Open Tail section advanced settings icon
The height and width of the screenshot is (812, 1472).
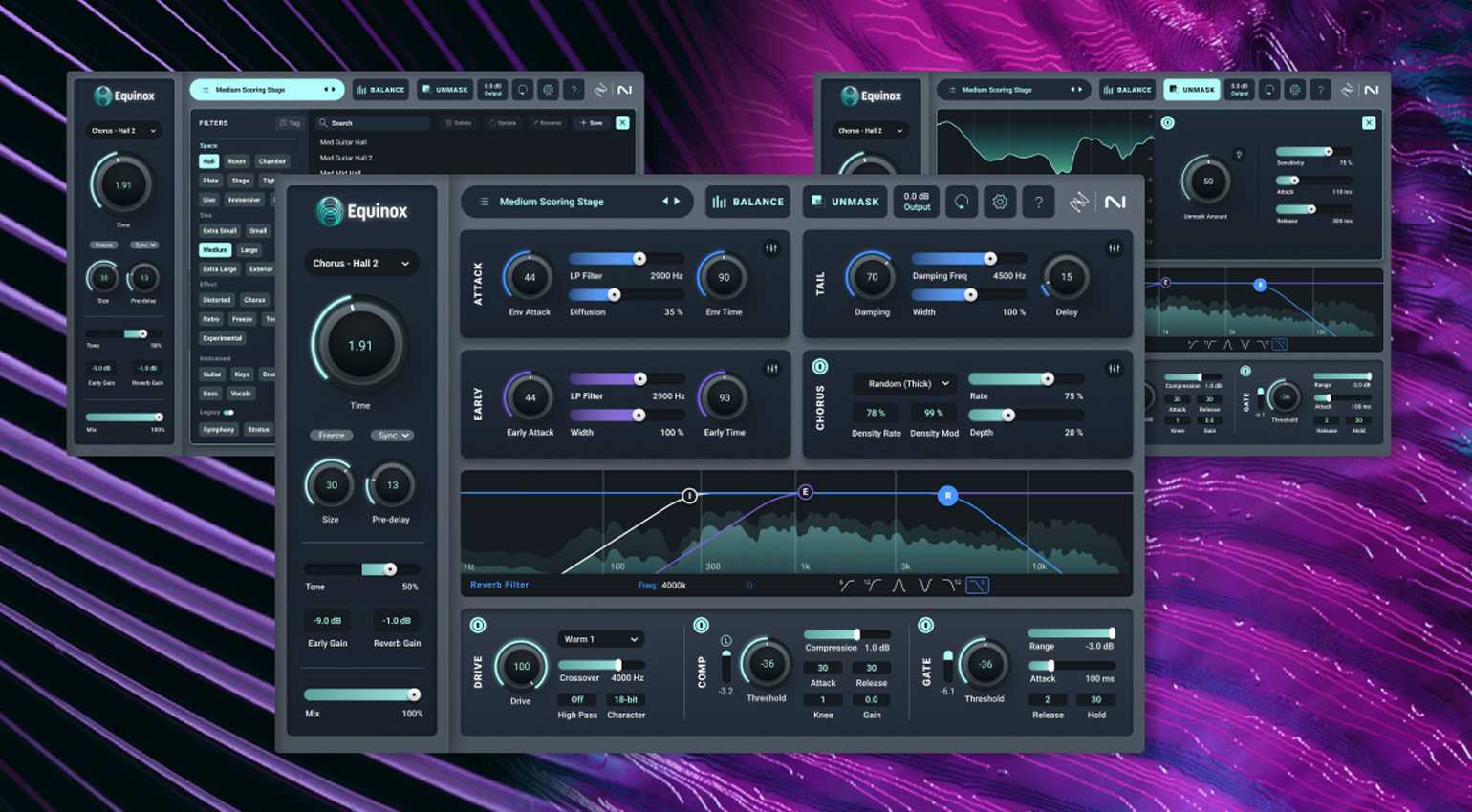coord(1114,248)
